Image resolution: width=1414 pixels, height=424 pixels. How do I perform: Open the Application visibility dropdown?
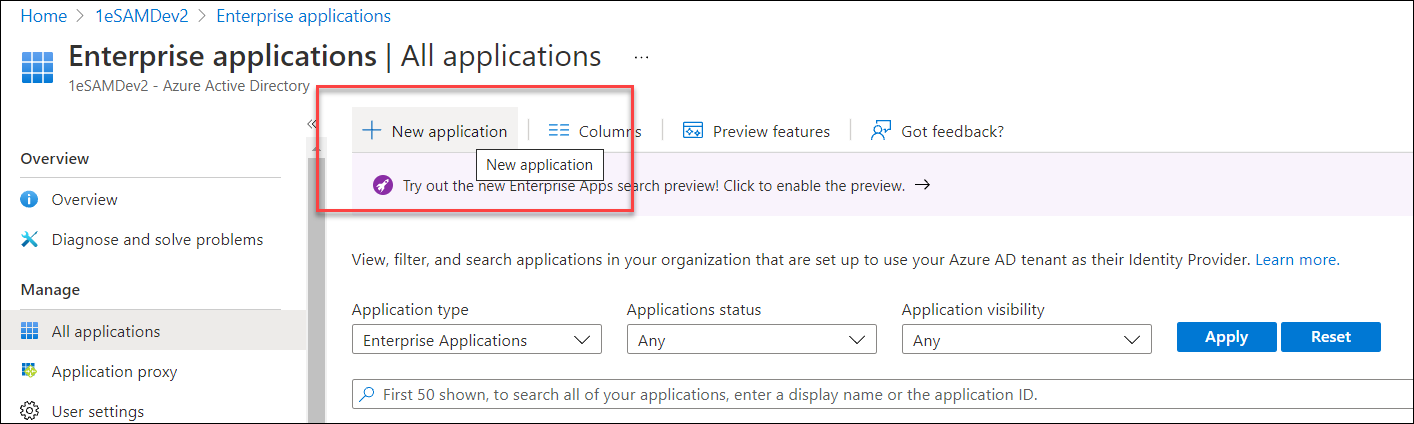point(1026,340)
